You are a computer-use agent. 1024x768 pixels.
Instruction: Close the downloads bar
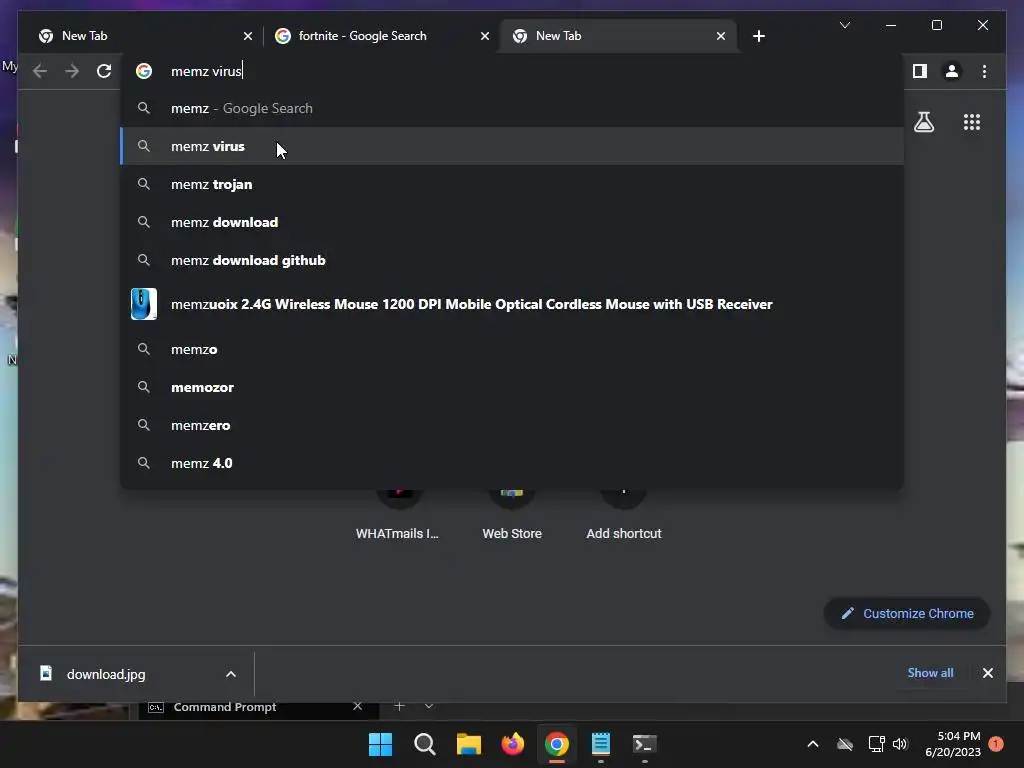click(x=987, y=673)
